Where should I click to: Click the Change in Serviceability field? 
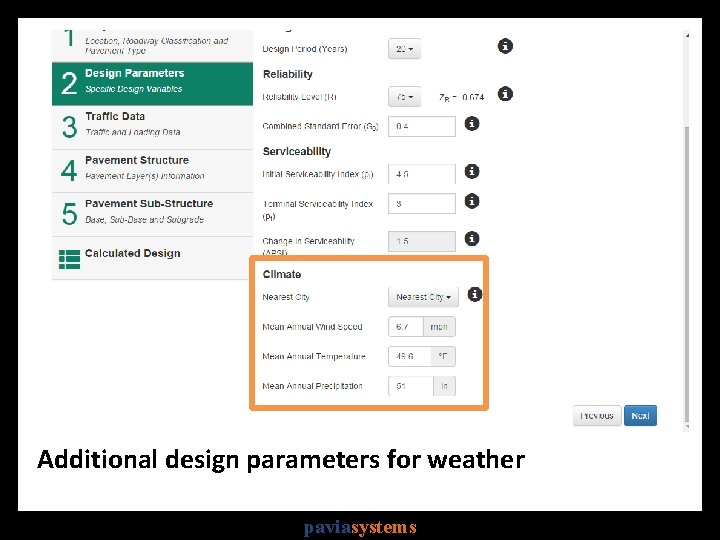422,241
